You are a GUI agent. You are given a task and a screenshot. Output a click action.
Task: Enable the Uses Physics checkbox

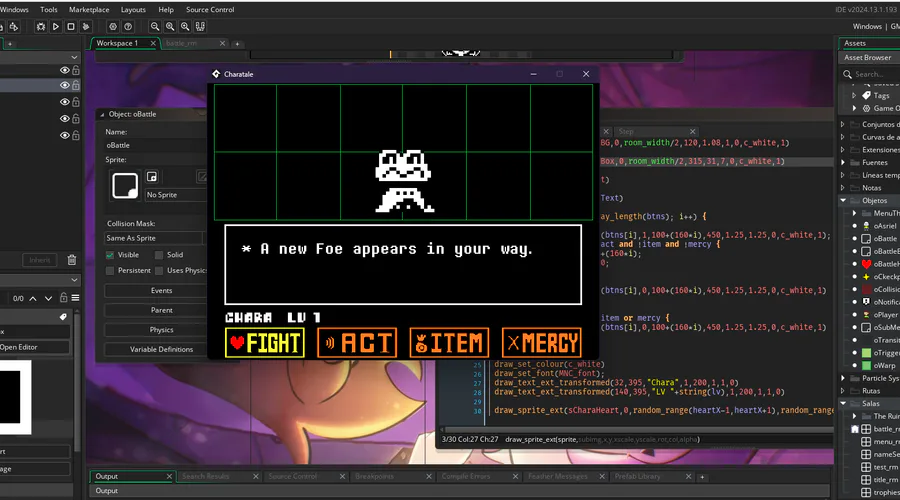(159, 270)
